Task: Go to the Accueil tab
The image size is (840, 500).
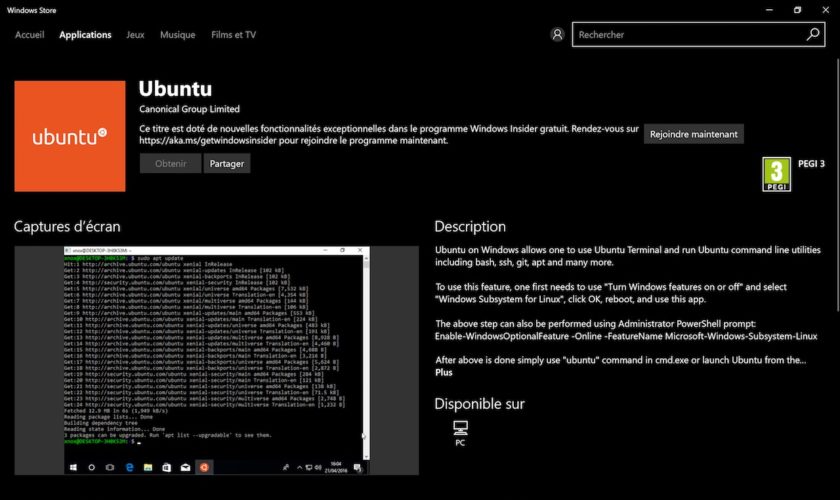Action: tap(29, 35)
